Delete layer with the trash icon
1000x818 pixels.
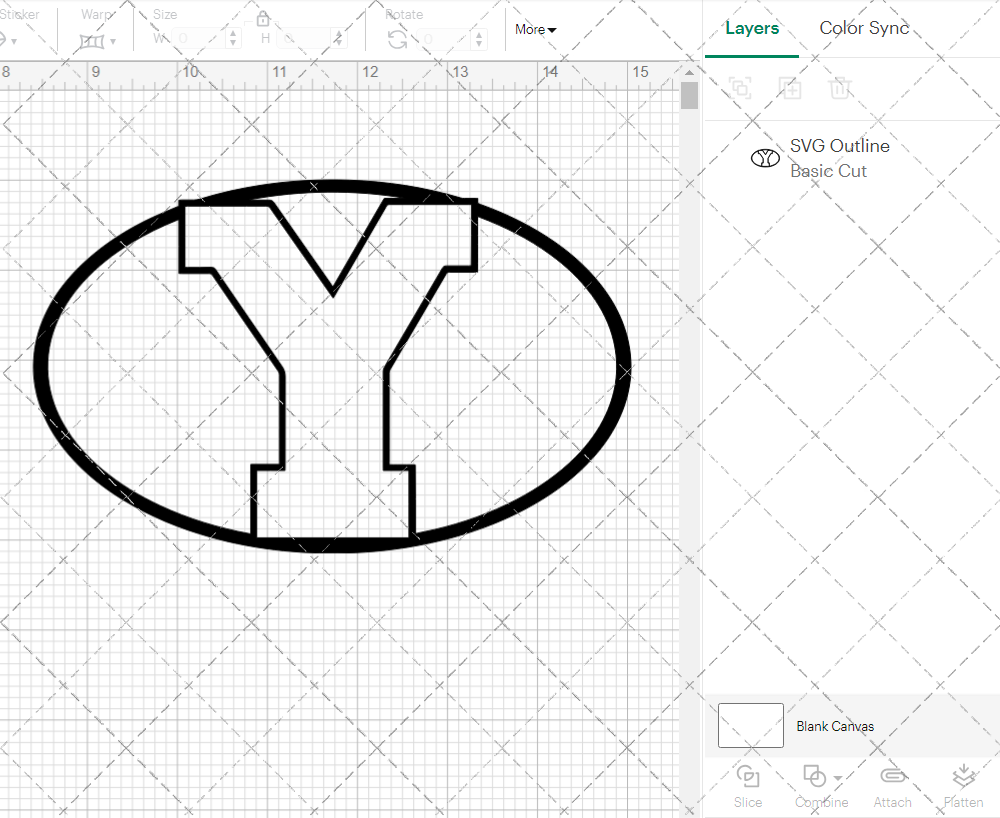841,88
